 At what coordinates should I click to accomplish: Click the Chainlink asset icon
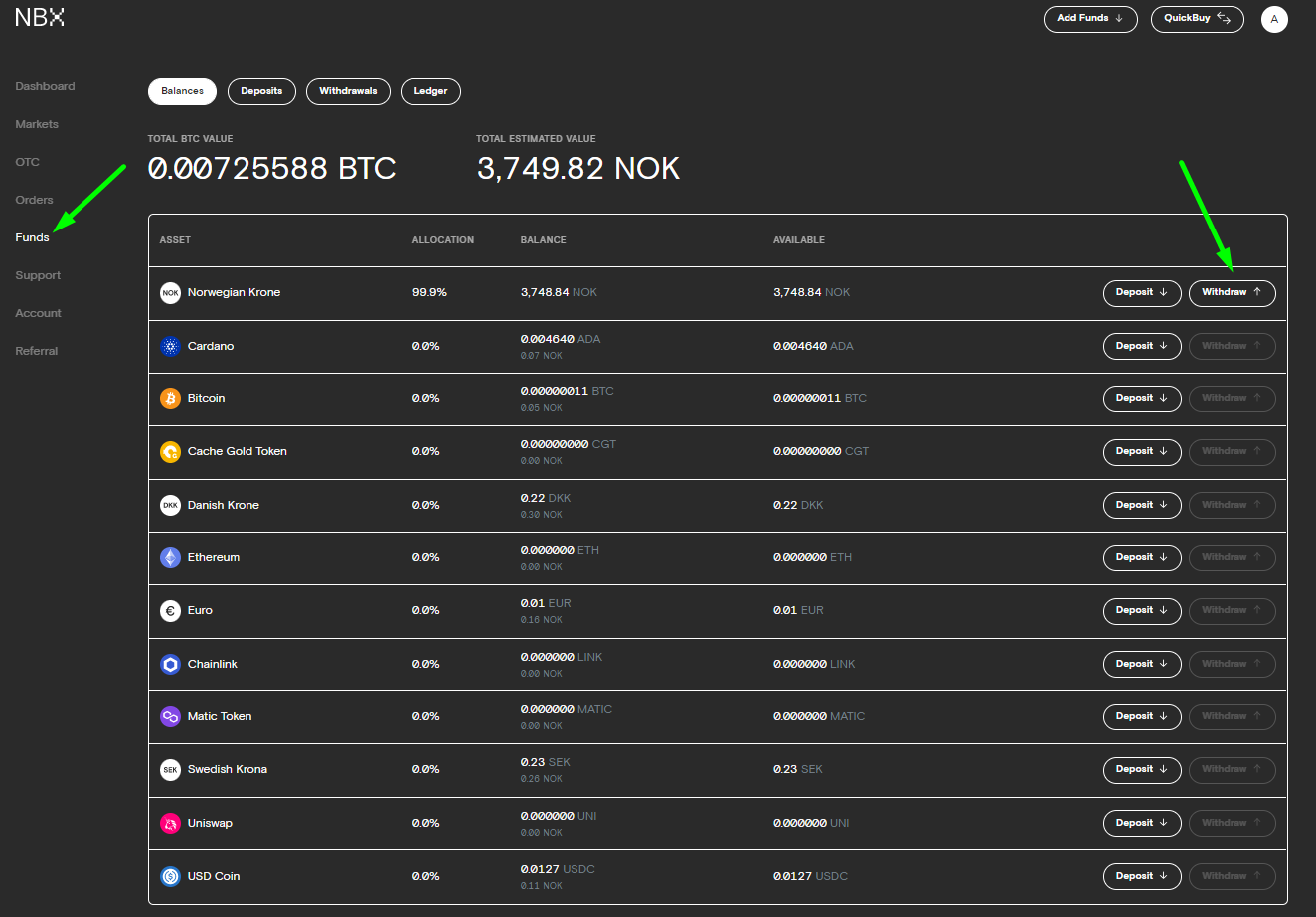tap(170, 664)
